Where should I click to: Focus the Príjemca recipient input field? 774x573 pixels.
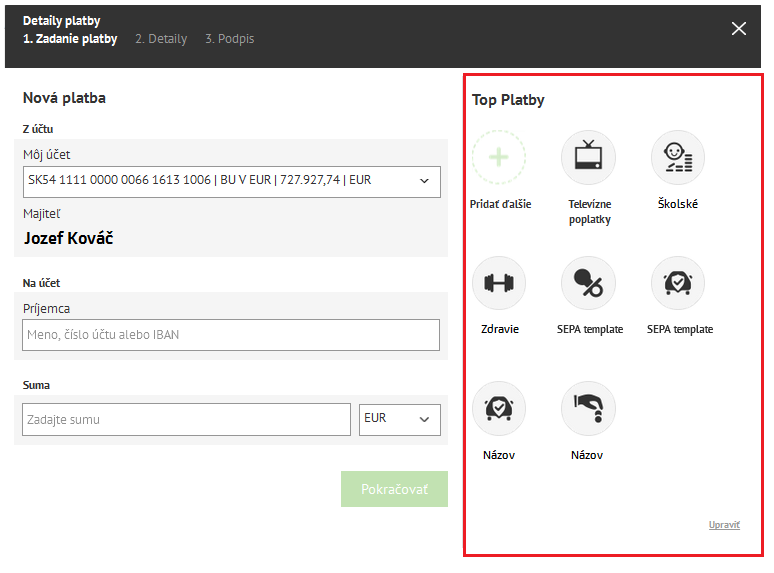[x=231, y=335]
